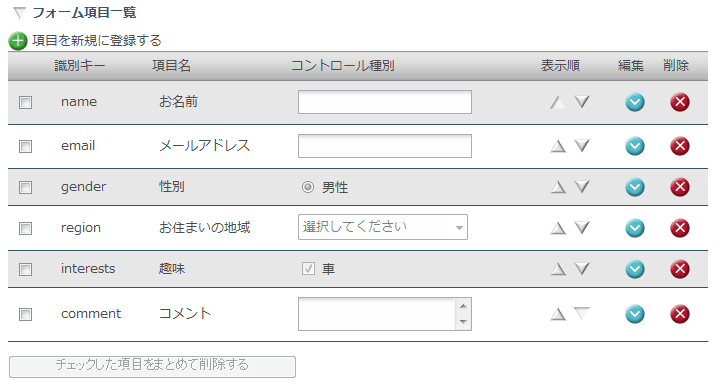715x385 pixels.
Task: Move name row down in display order
Action: click(x=582, y=101)
